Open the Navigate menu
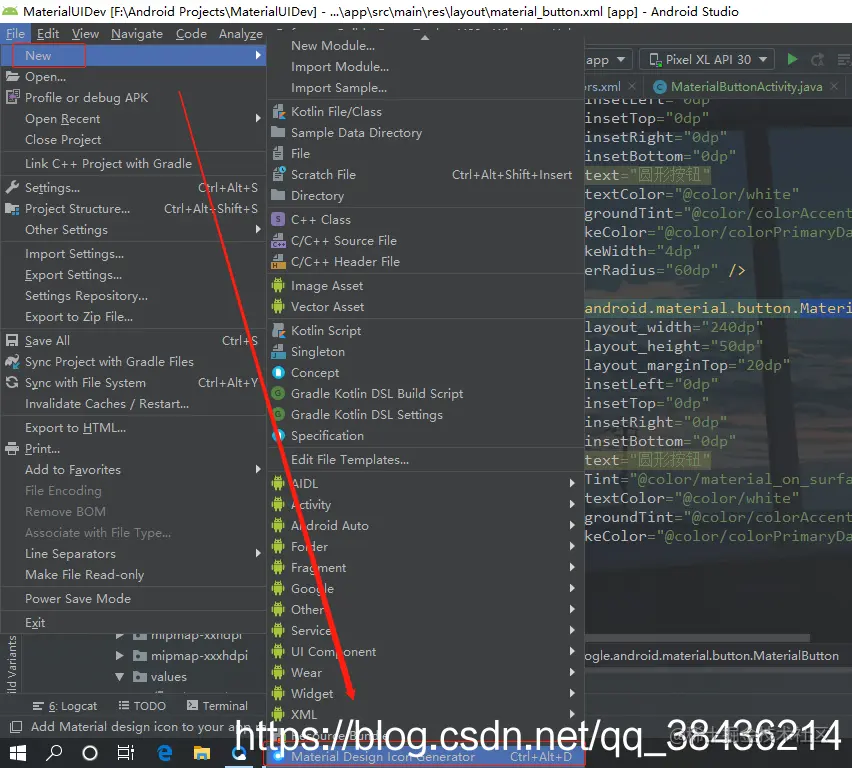The height and width of the screenshot is (768, 852). click(x=137, y=34)
